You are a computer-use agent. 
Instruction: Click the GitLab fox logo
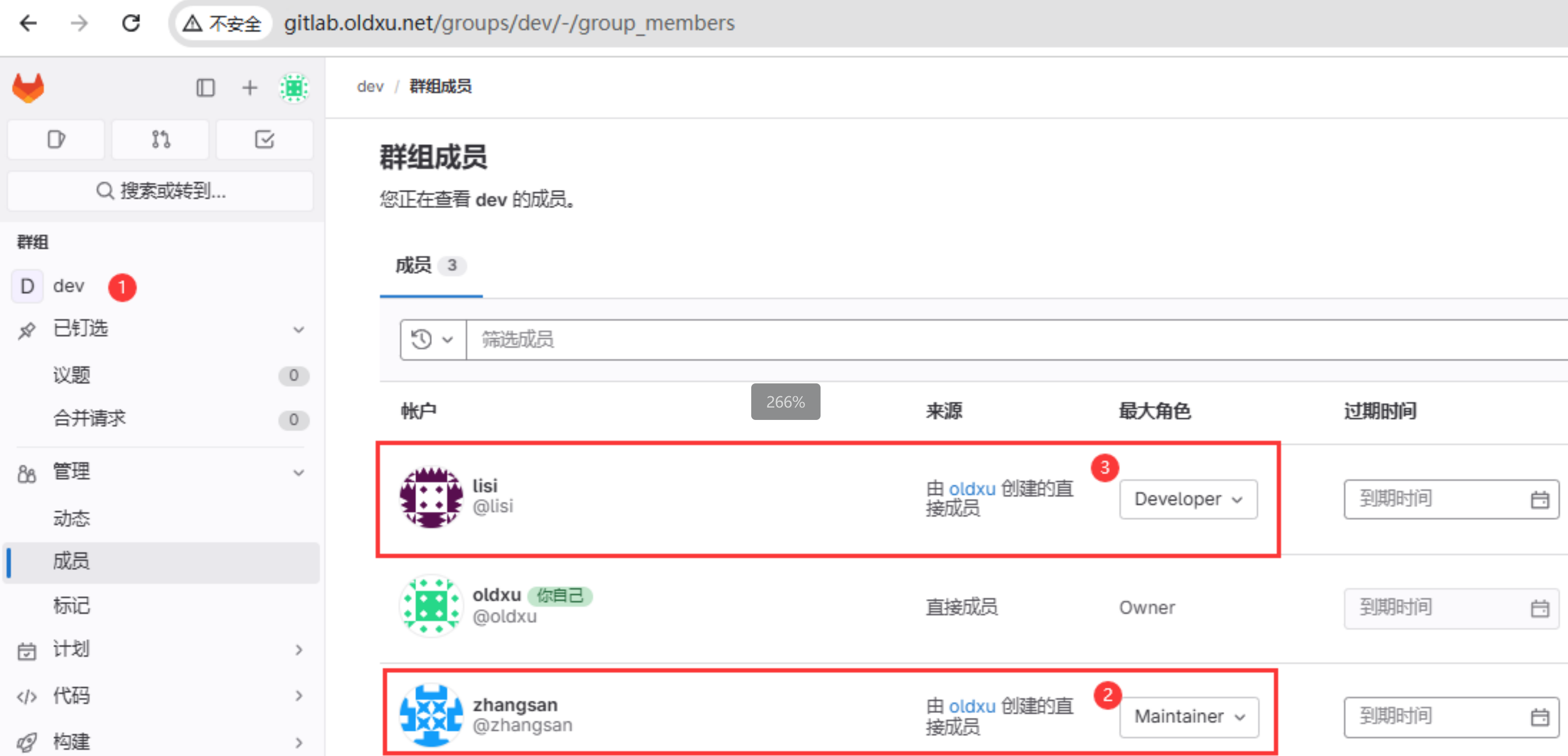pos(28,88)
